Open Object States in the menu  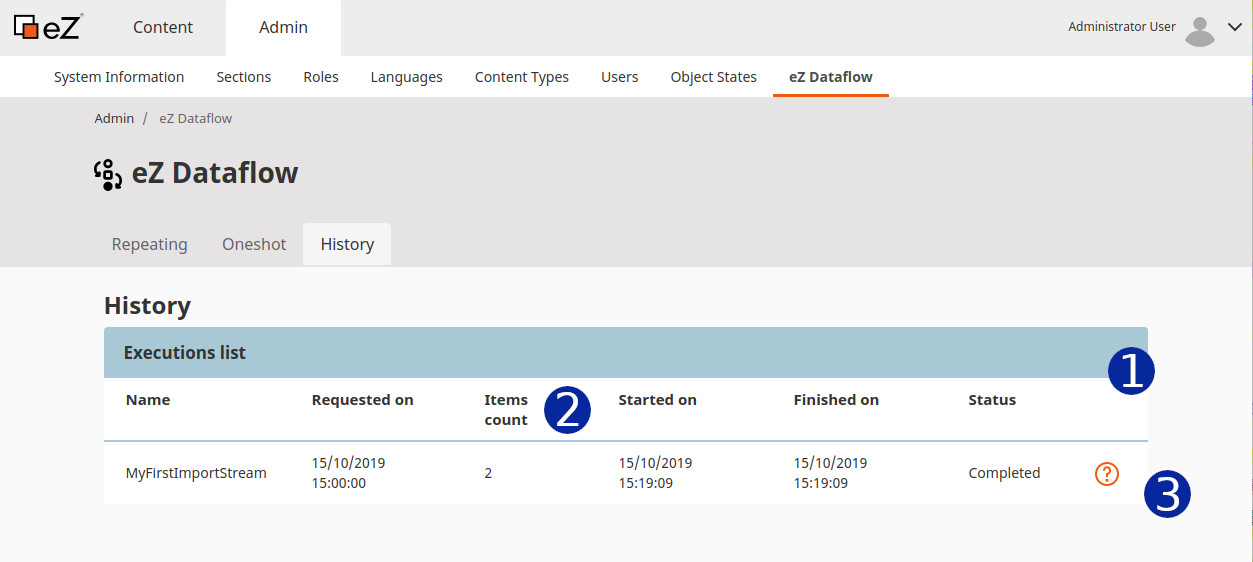coord(714,77)
